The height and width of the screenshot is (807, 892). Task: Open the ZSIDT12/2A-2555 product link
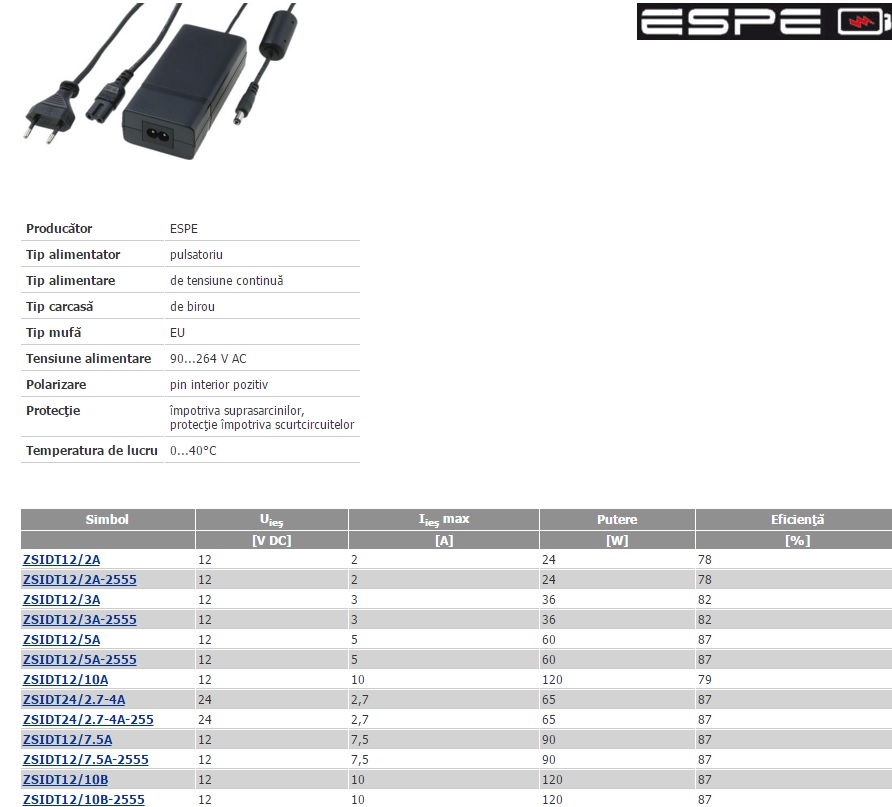point(80,580)
